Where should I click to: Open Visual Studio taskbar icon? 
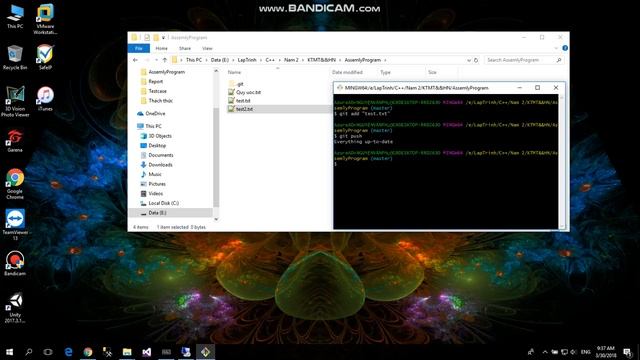click(x=147, y=352)
